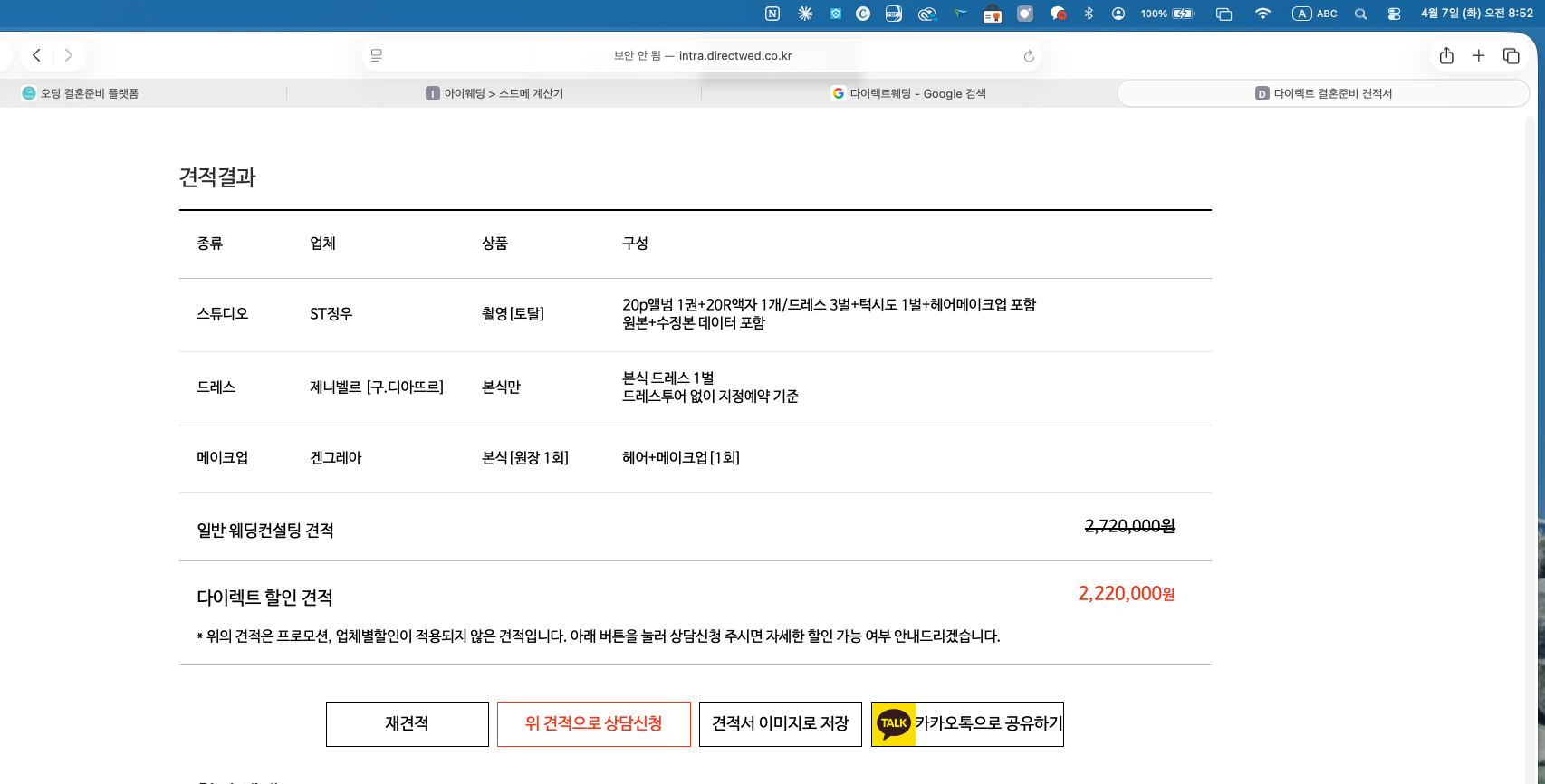Viewport: 1545px width, 784px height.
Task: Click the 본식[원장 1회] product cell
Action: [525, 458]
